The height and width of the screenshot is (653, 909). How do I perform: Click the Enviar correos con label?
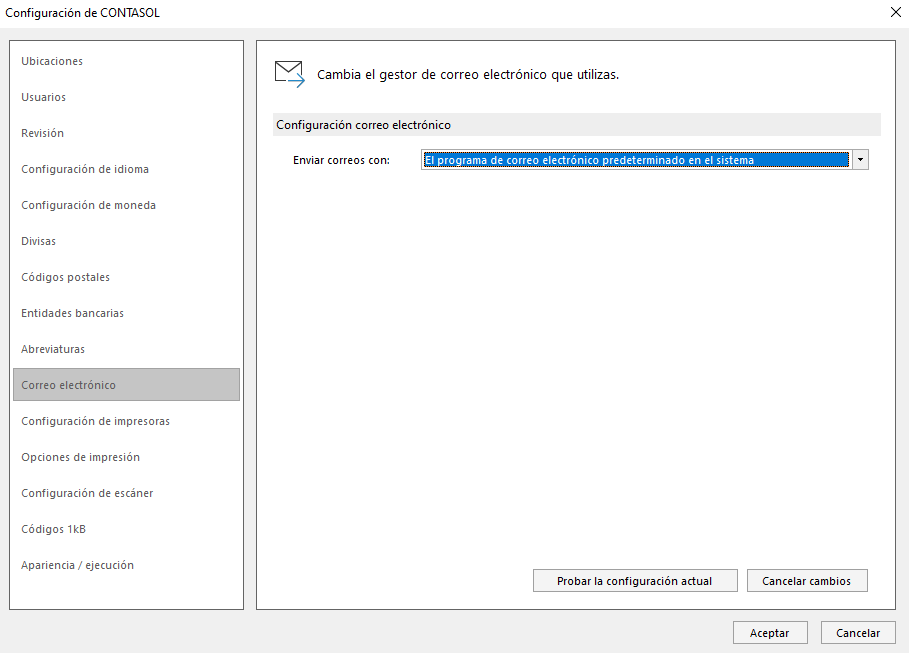pos(341,160)
